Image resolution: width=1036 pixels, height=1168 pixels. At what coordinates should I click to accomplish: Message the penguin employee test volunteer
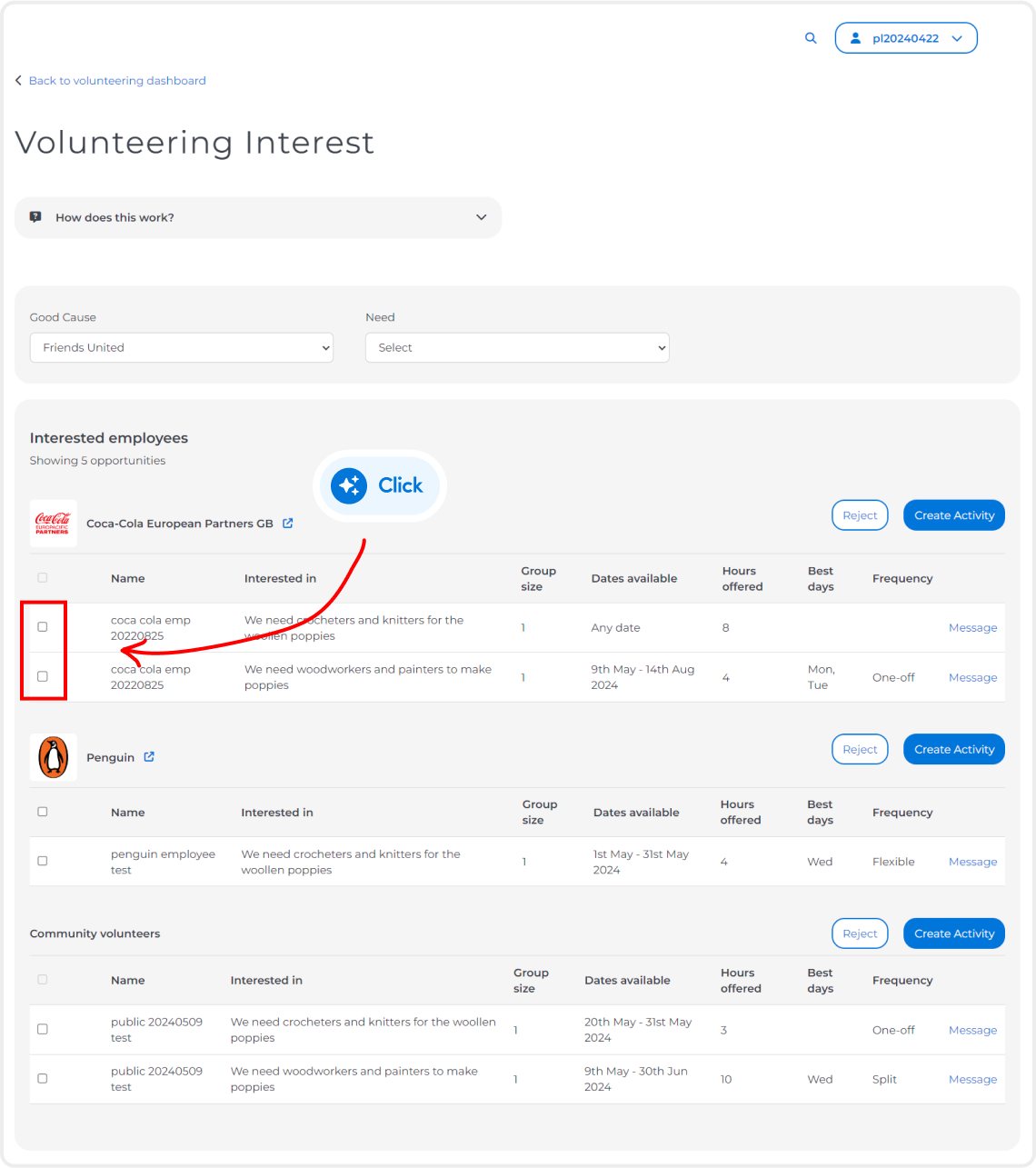(972, 862)
